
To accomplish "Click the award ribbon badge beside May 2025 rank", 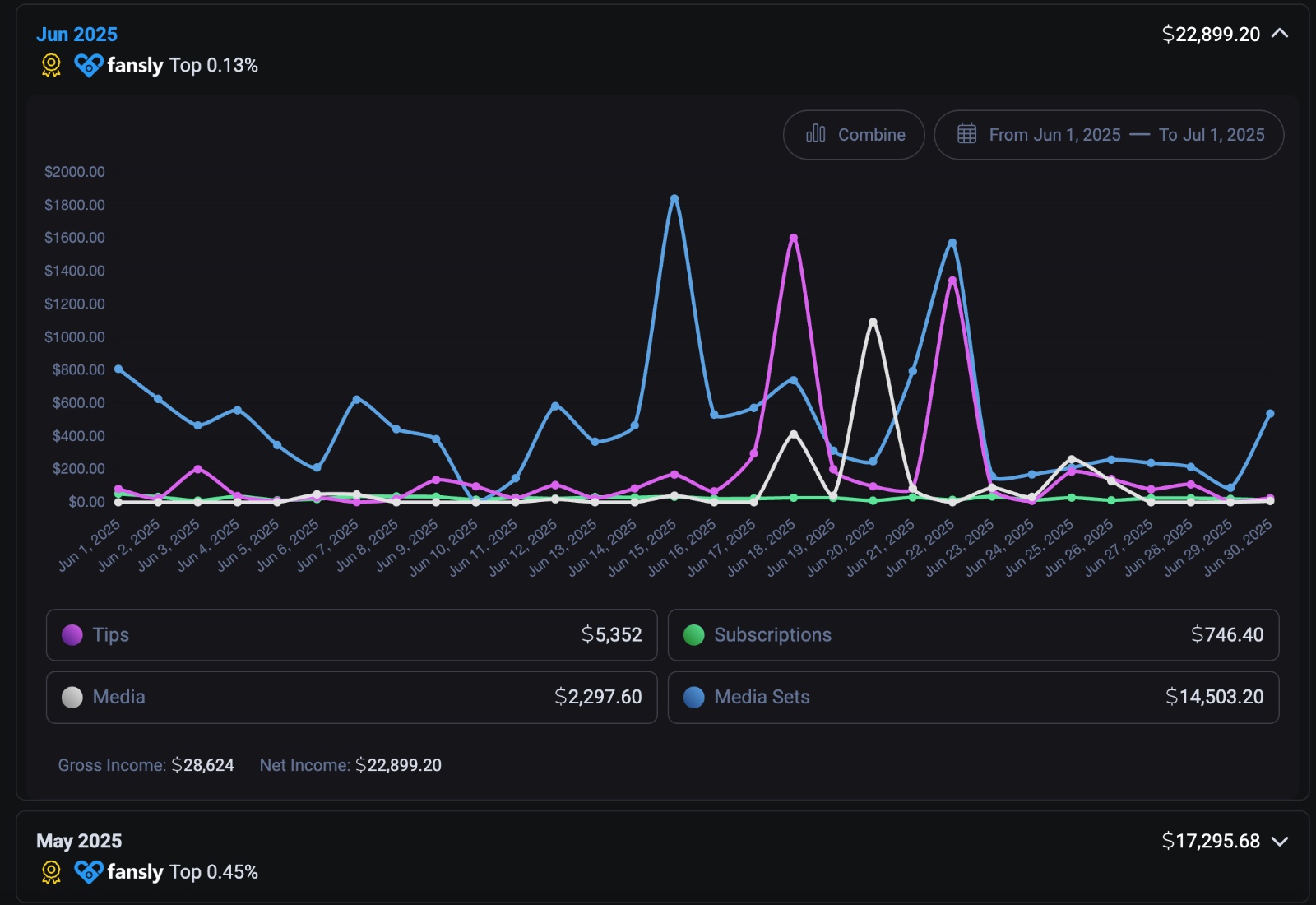I will point(51,871).
